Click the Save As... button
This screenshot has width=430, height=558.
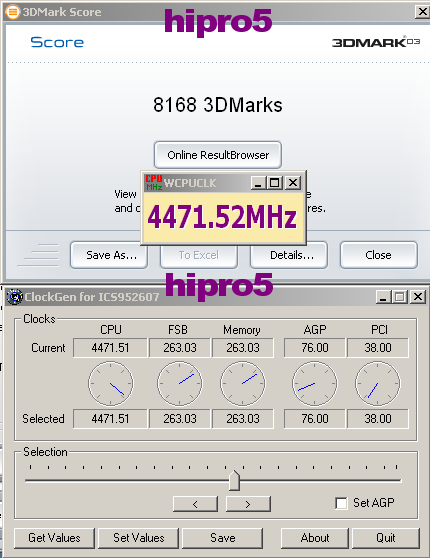pyautogui.click(x=109, y=255)
